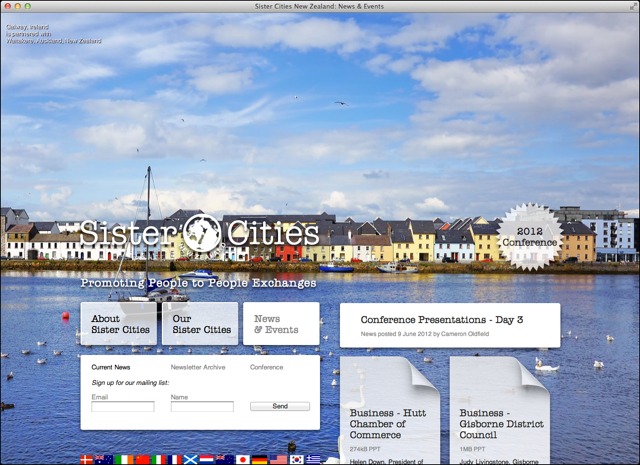Select the New Zealand flag icon
The width and height of the screenshot is (640, 465).
(x=225, y=460)
